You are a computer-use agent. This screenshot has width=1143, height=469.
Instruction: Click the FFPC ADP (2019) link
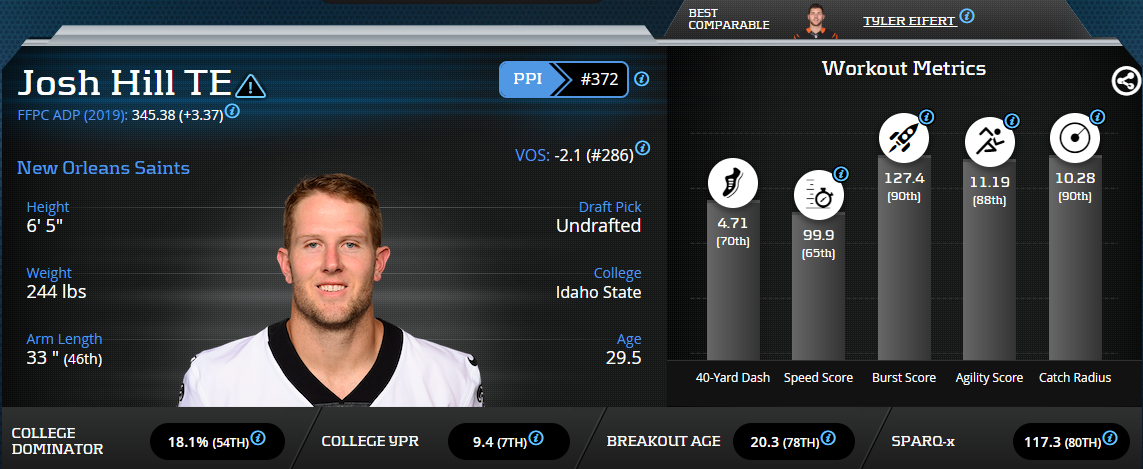coord(71,115)
